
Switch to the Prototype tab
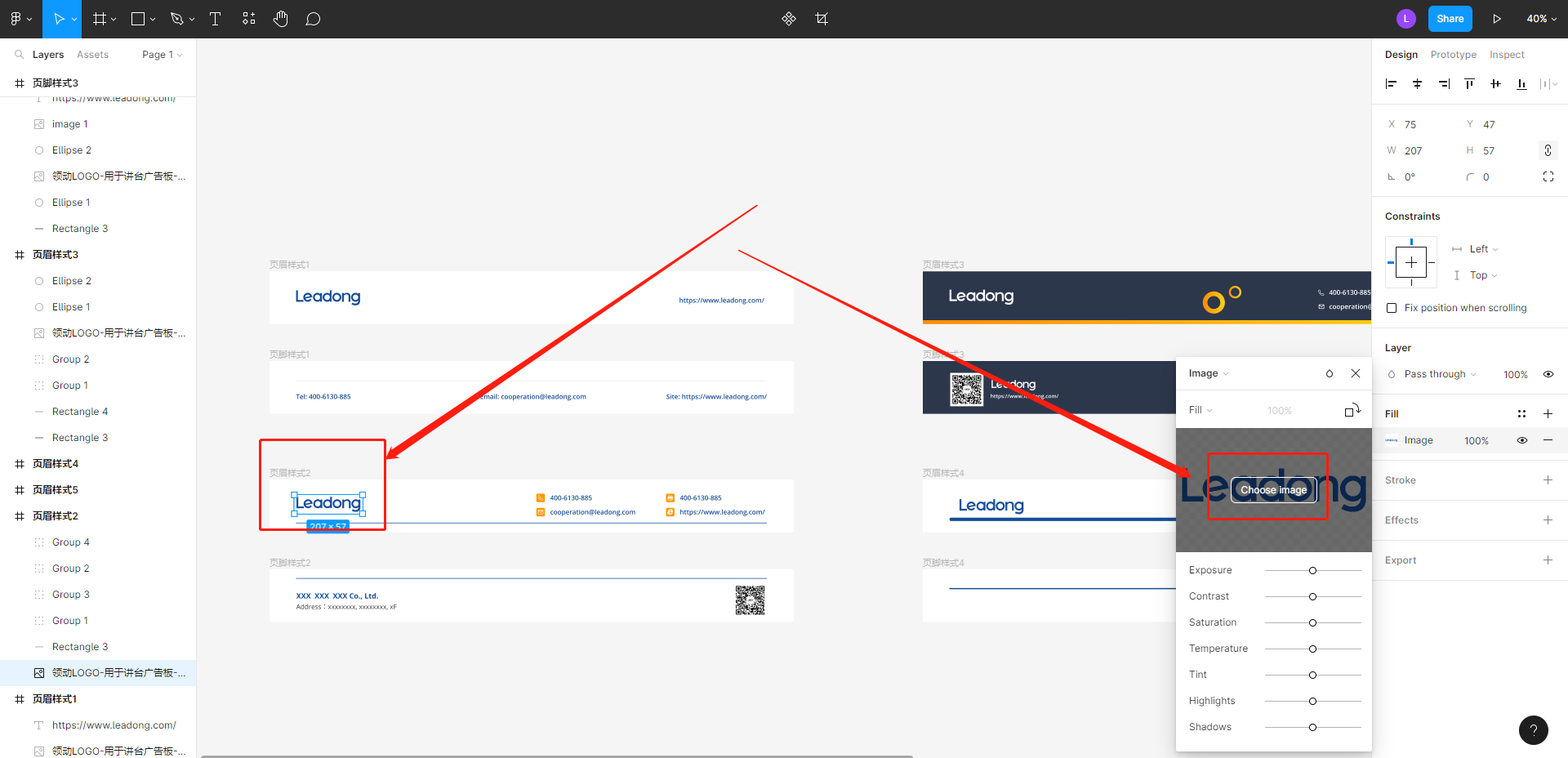[1453, 55]
